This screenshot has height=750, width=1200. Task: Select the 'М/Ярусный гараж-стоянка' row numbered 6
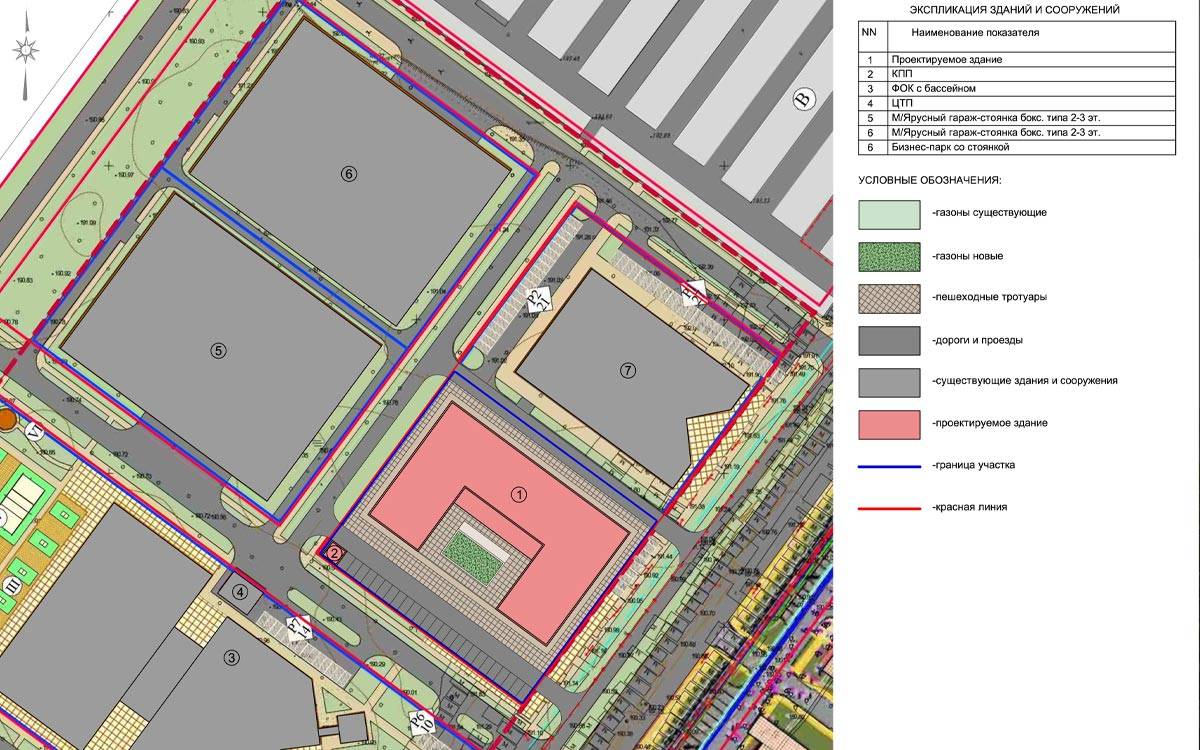click(1017, 132)
